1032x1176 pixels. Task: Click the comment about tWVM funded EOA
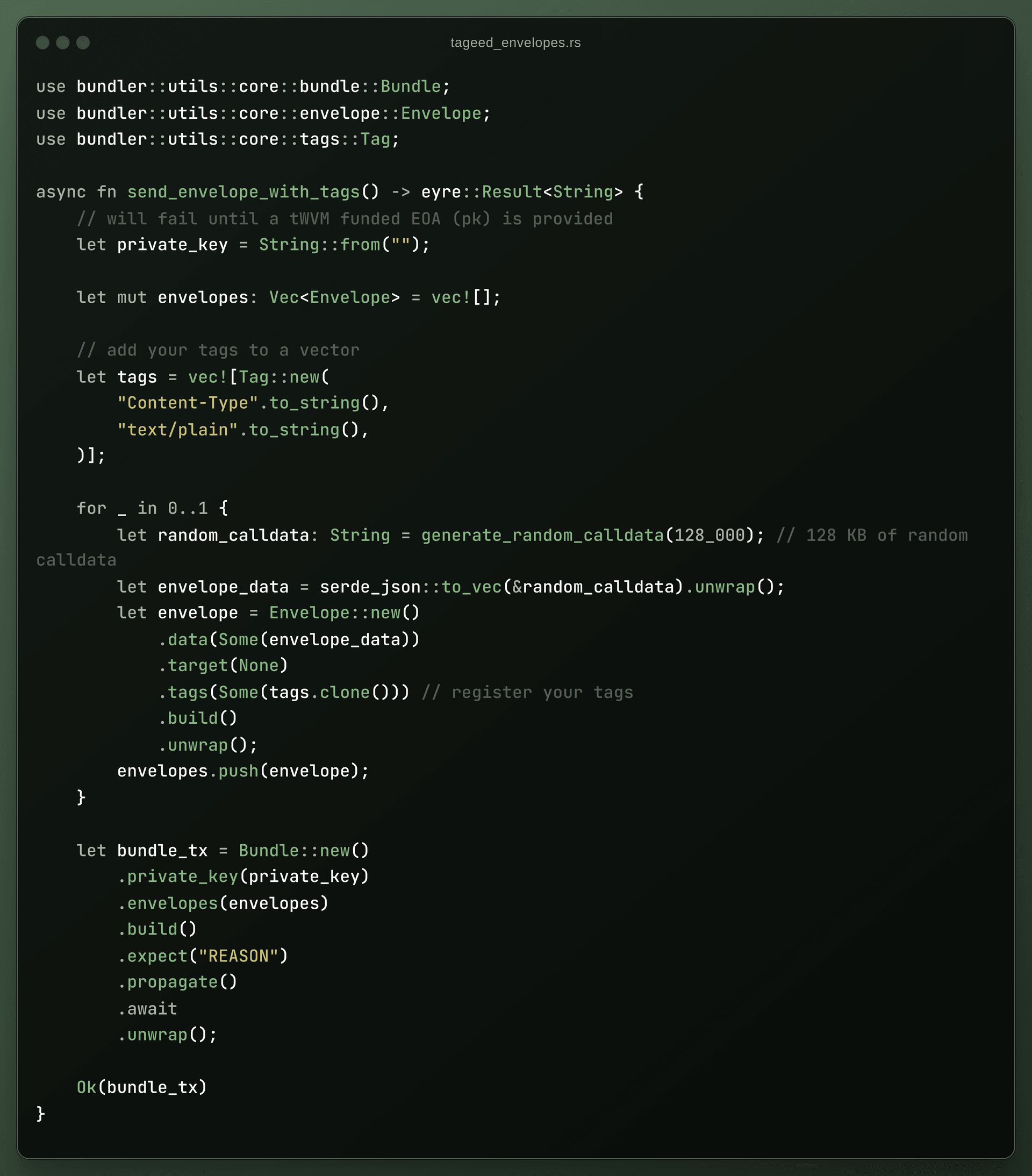345,219
